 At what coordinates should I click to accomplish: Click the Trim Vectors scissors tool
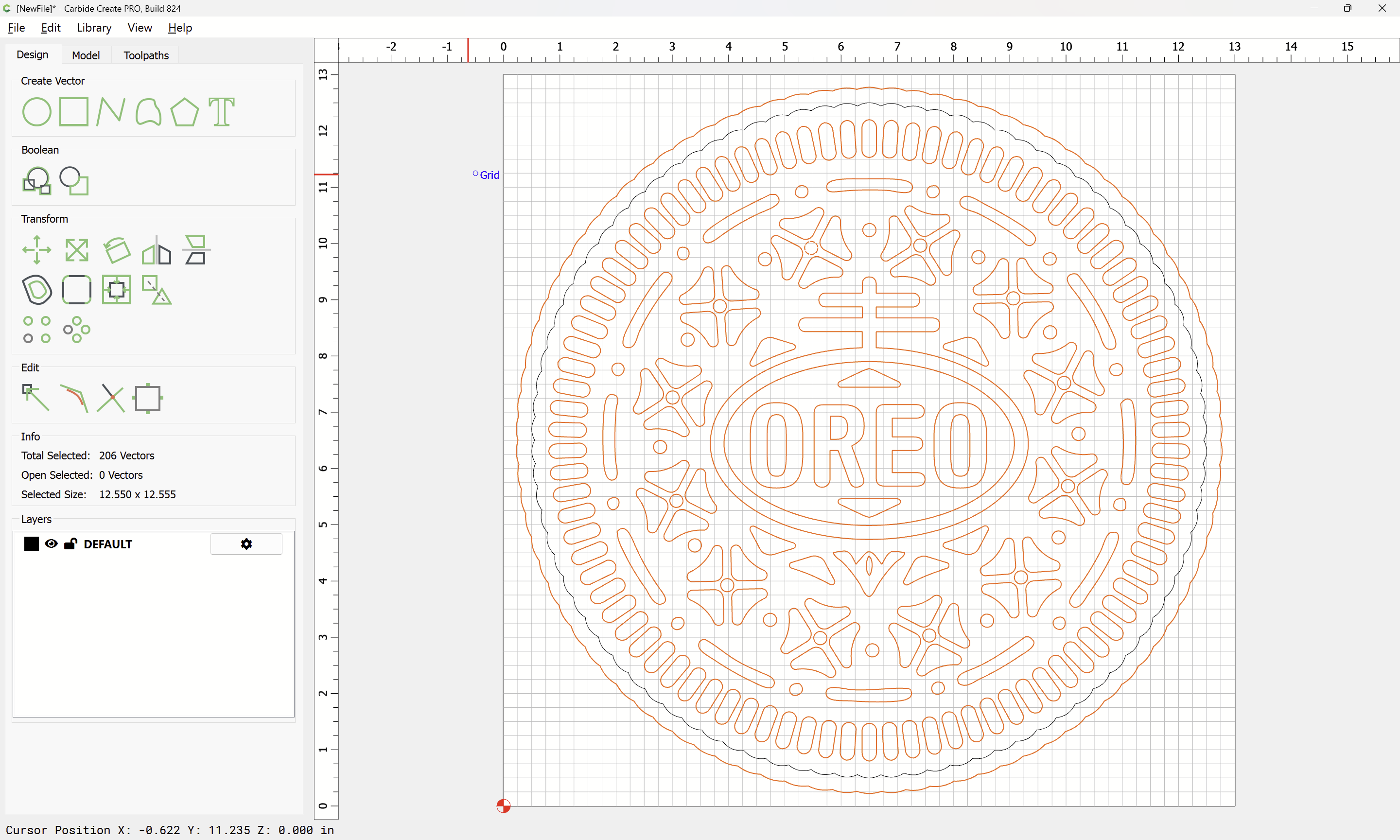pyautogui.click(x=110, y=398)
